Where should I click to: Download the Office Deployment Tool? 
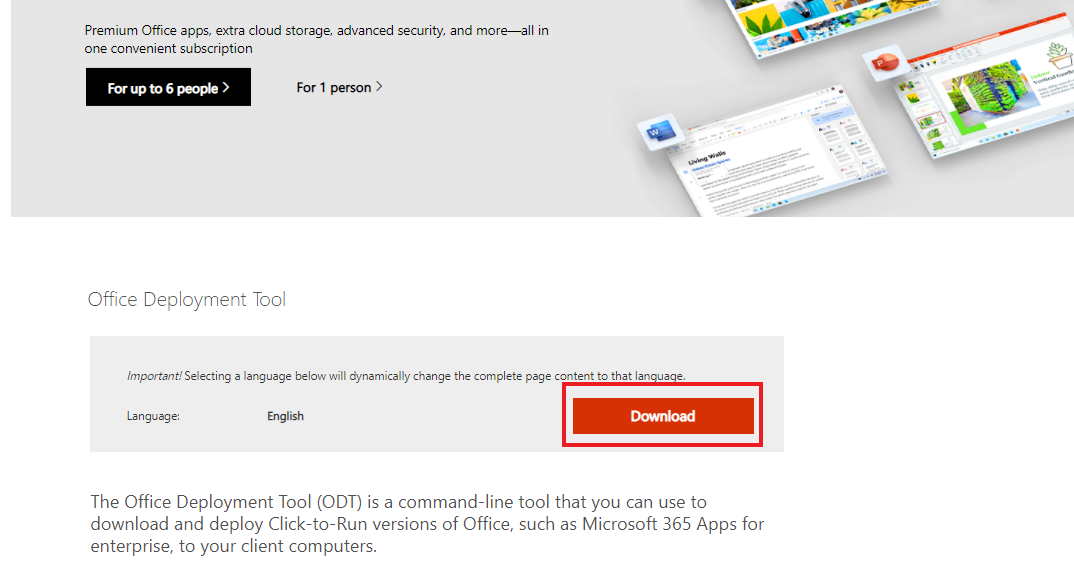pos(663,416)
